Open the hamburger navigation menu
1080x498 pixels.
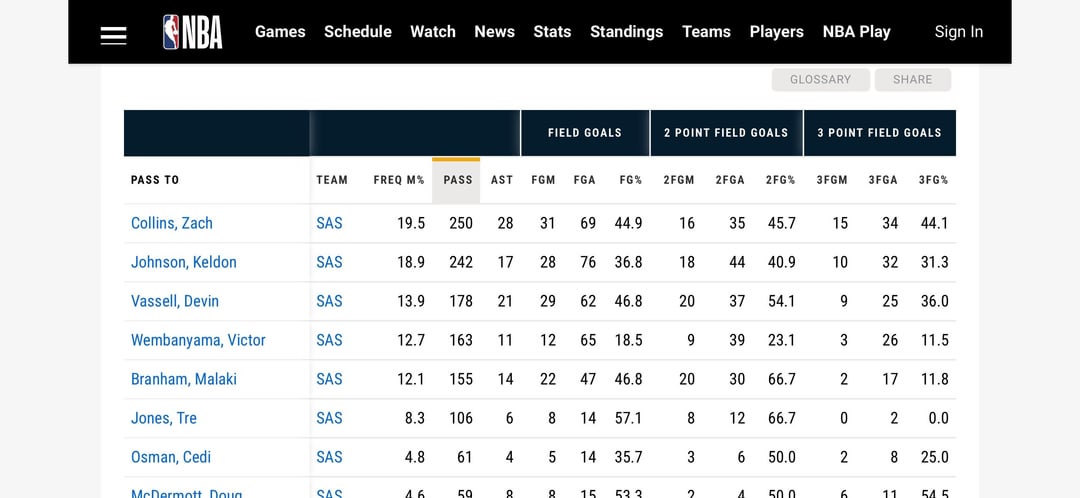[x=113, y=35]
